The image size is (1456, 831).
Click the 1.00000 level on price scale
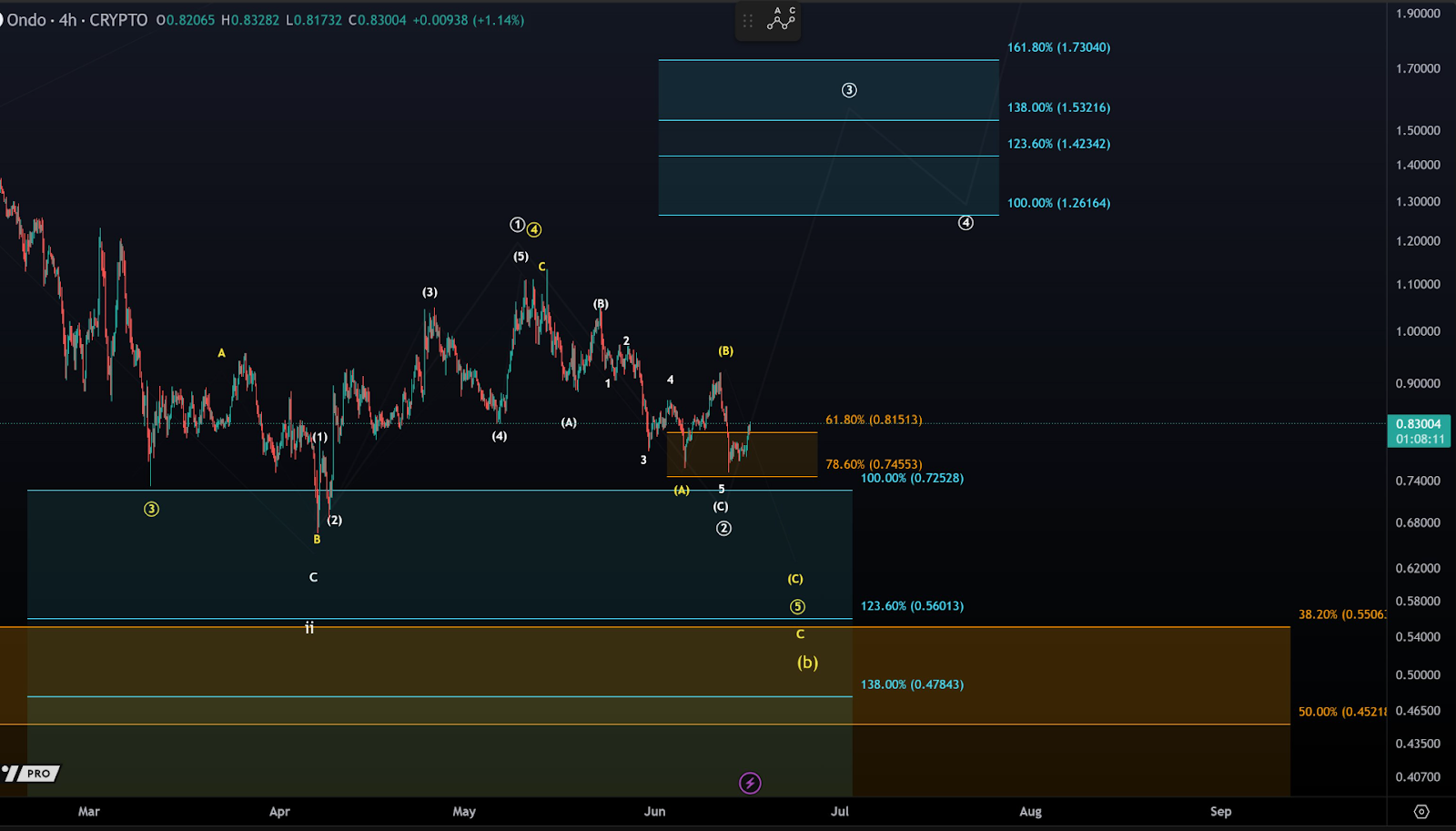[1418, 331]
